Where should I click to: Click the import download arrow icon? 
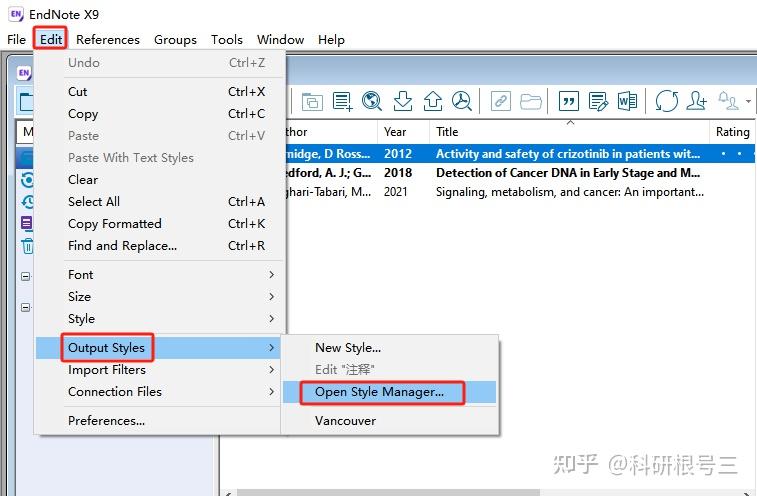point(403,101)
